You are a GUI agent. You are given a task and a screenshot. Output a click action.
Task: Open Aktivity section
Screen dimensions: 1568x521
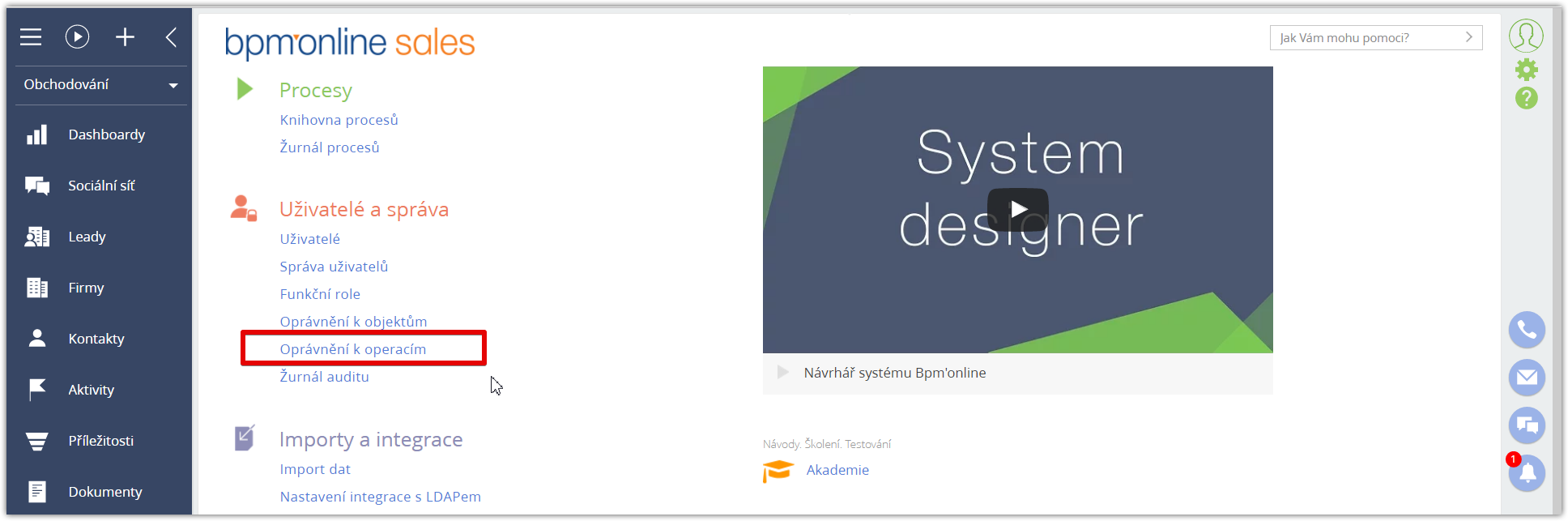[92, 390]
